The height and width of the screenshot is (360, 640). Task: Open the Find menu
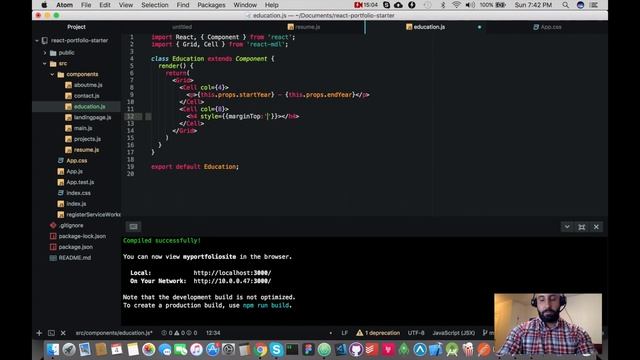pyautogui.click(x=183, y=5)
